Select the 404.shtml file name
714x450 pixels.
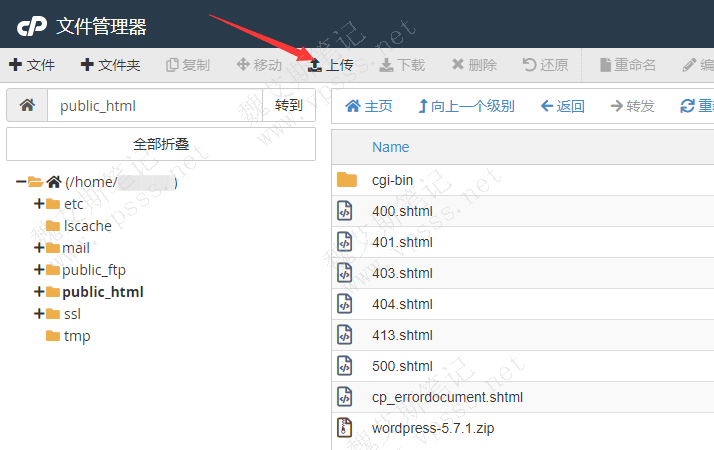pyautogui.click(x=403, y=304)
